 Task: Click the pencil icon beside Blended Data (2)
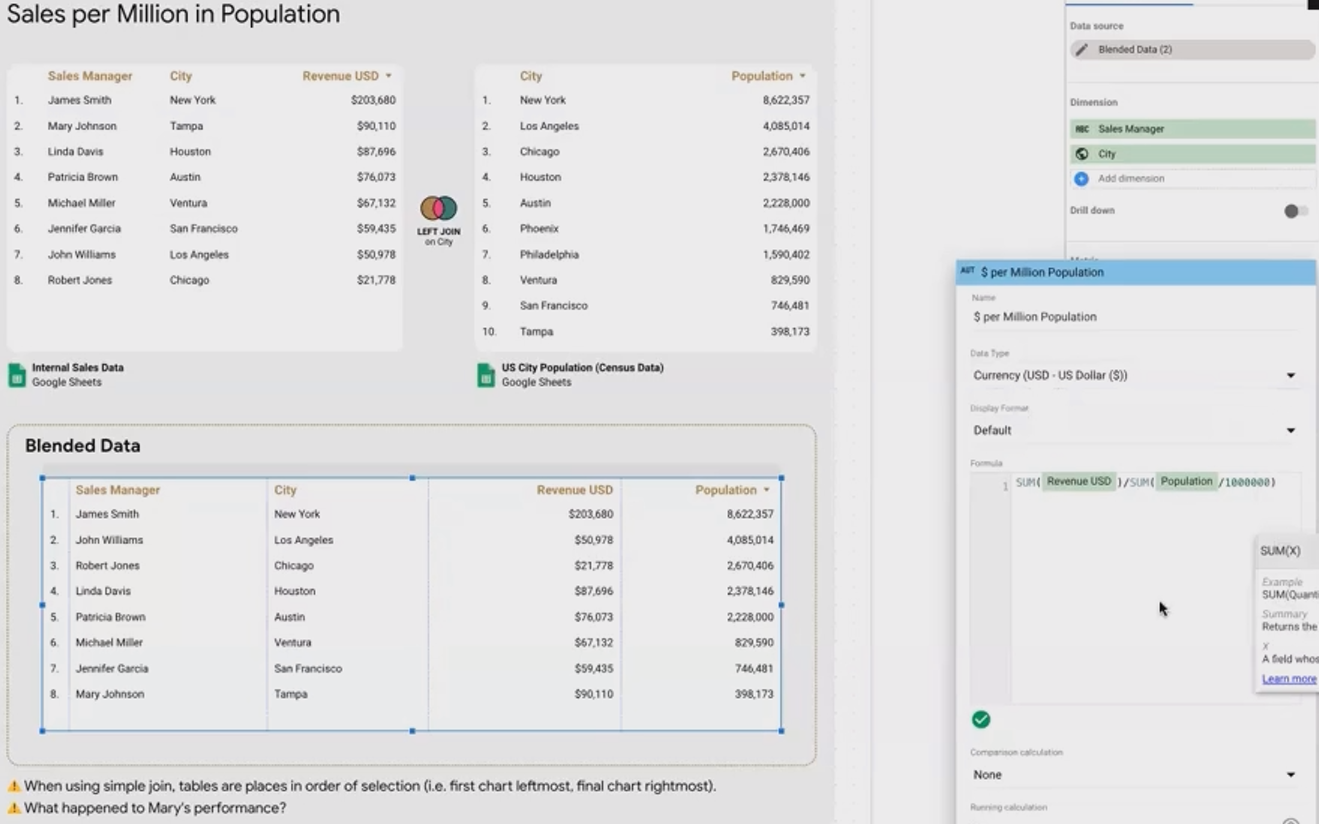coord(1081,49)
